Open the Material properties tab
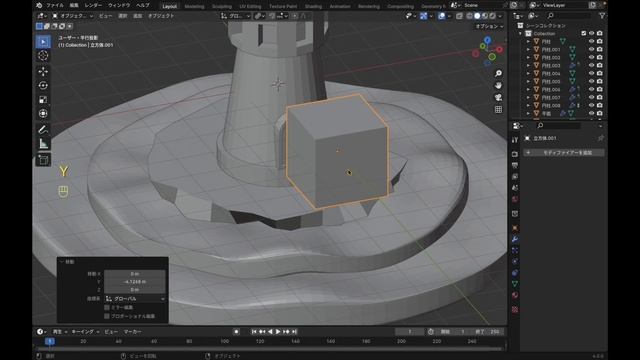Image resolution: width=640 pixels, height=360 pixels. [515, 295]
